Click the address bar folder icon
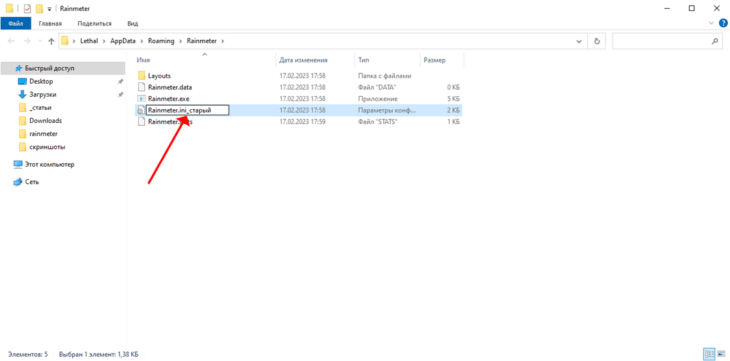Viewport: 730px width, 361px height. coord(65,41)
